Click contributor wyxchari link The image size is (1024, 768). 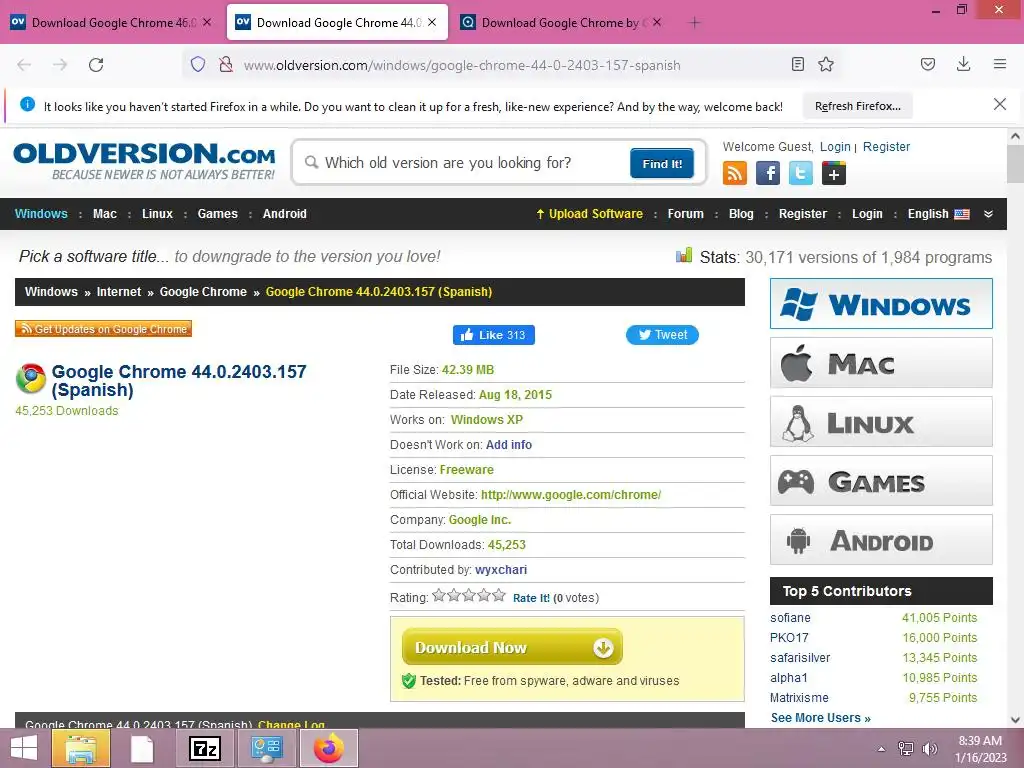click(501, 570)
